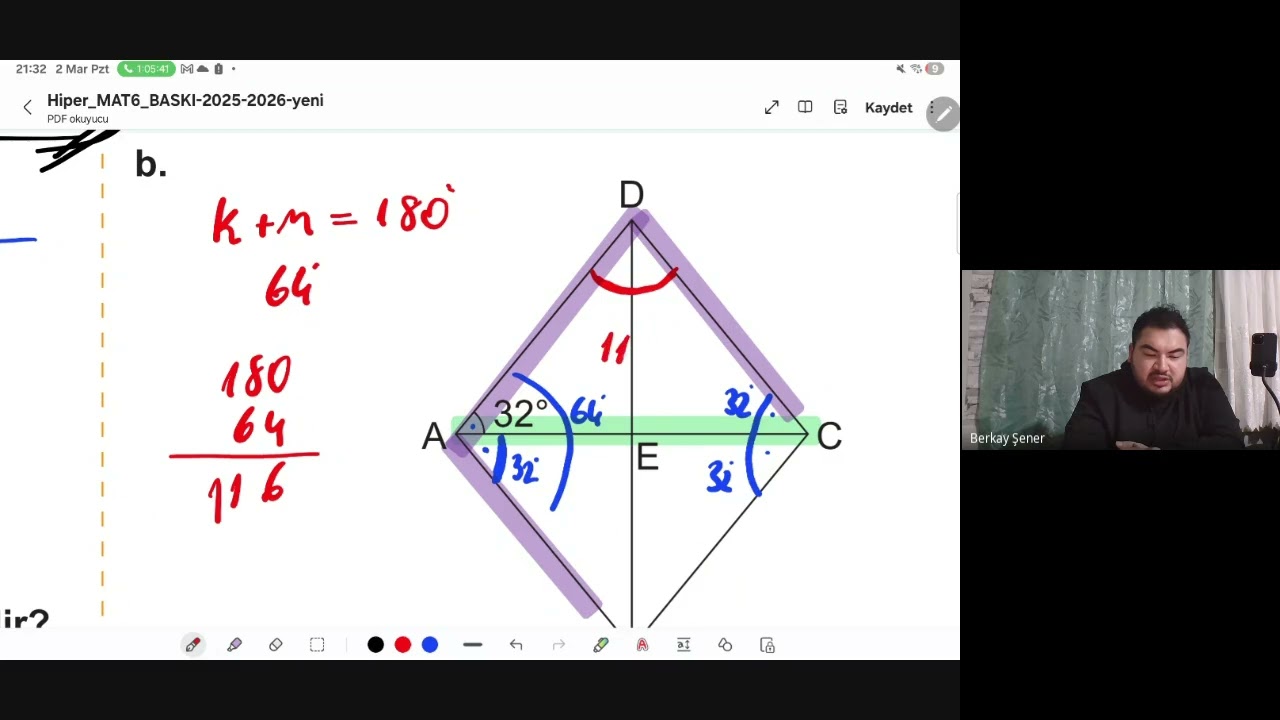Image resolution: width=1280 pixels, height=720 pixels.
Task: Click the 'PDF okuyucu' subtitle
Action: pyautogui.click(x=77, y=119)
